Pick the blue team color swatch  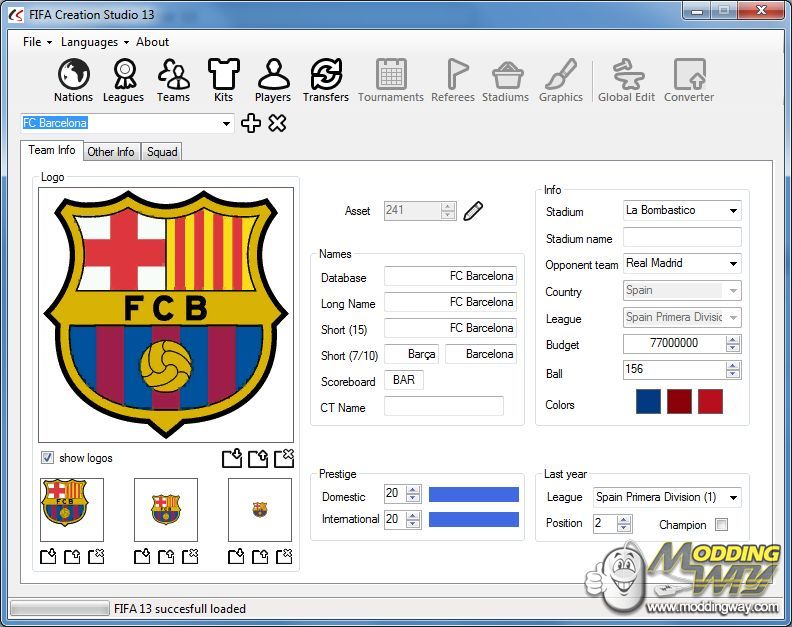(648, 402)
